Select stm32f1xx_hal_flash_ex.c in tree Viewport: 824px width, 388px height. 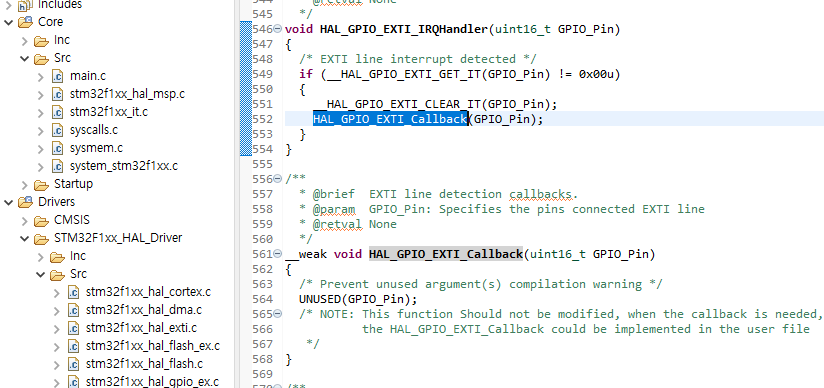(152, 346)
